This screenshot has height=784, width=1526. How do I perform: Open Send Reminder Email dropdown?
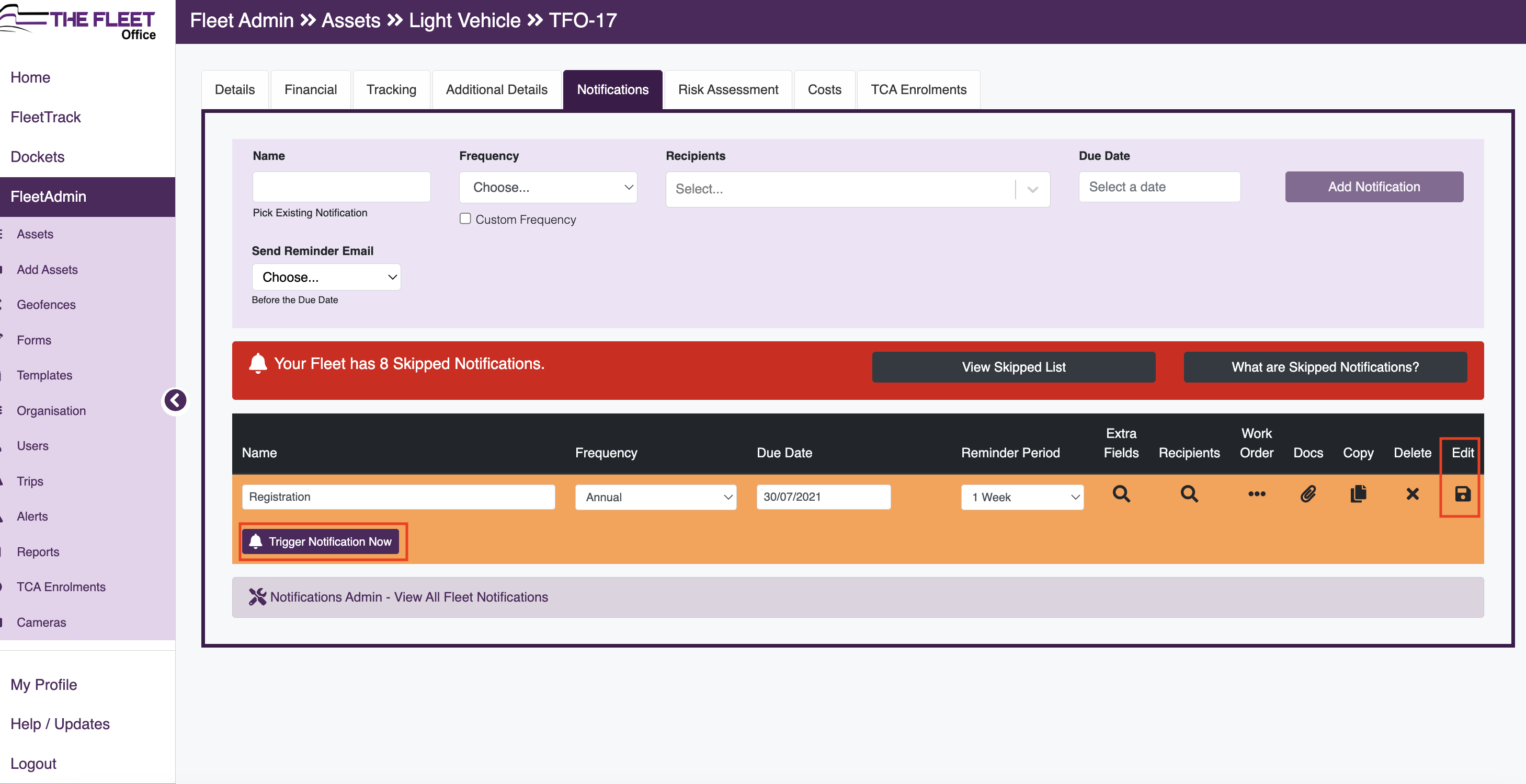click(x=326, y=277)
